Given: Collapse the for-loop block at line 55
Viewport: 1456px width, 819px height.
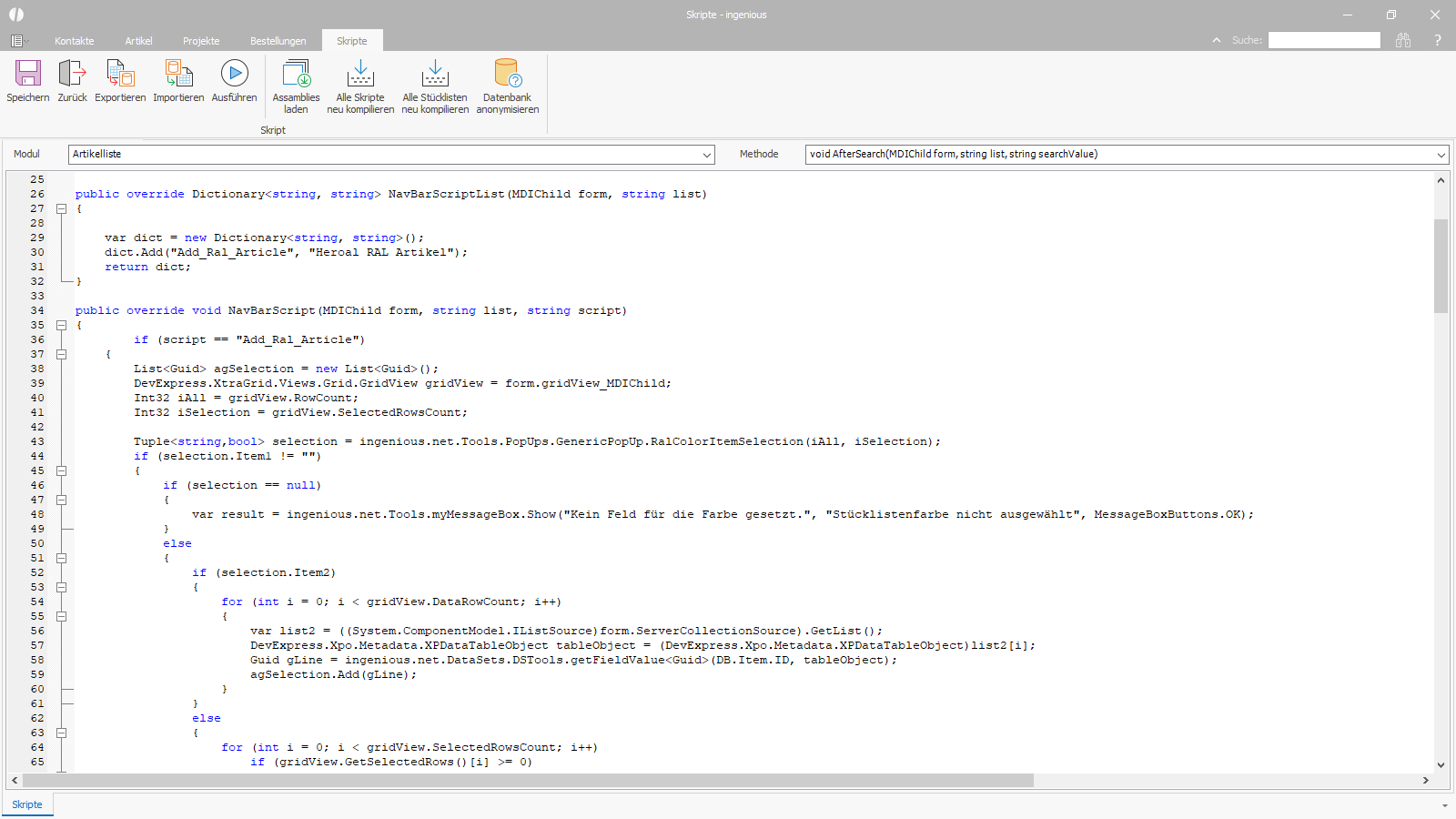Looking at the screenshot, I should tap(62, 616).
